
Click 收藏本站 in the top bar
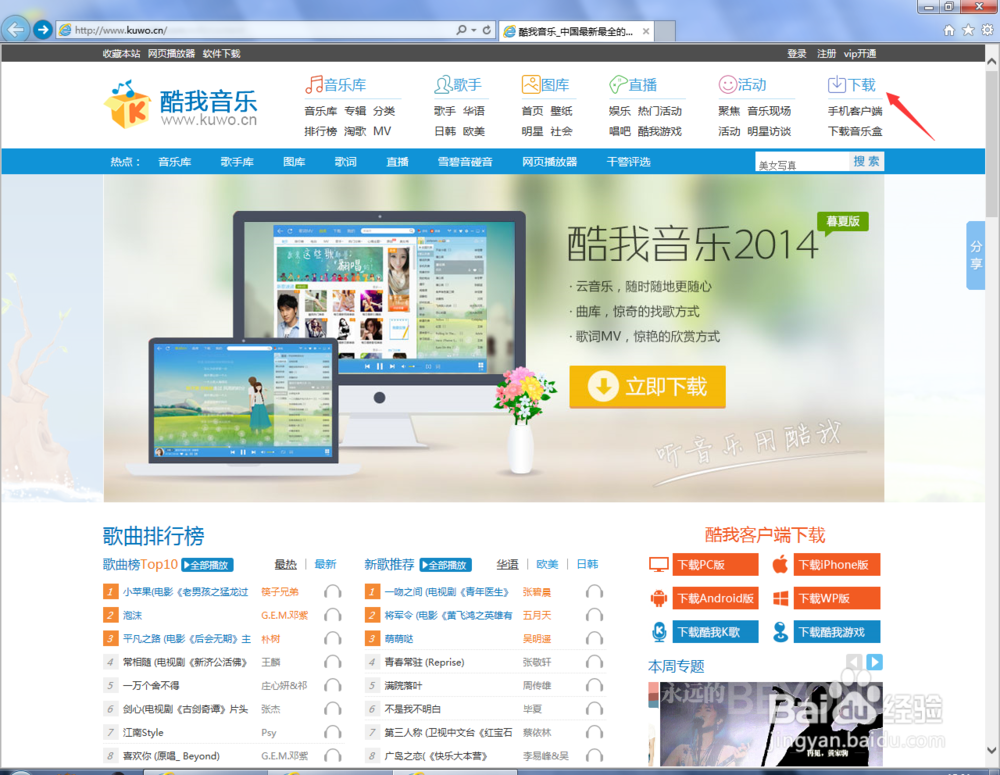click(121, 54)
